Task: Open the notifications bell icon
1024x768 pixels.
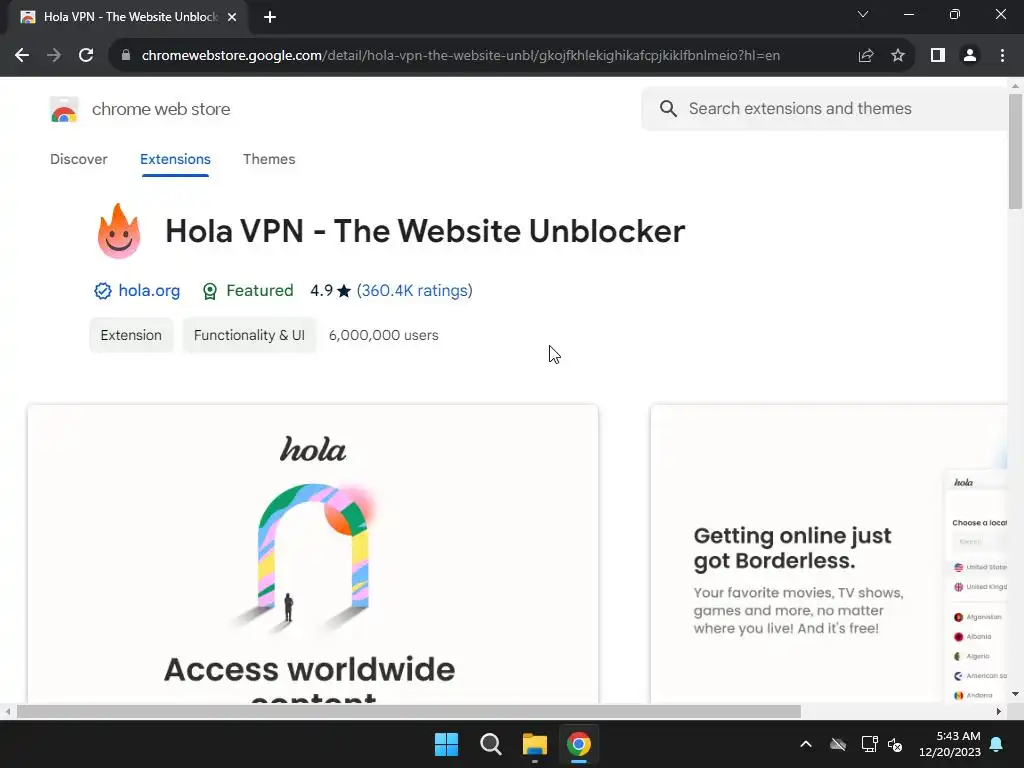Action: coord(997,744)
